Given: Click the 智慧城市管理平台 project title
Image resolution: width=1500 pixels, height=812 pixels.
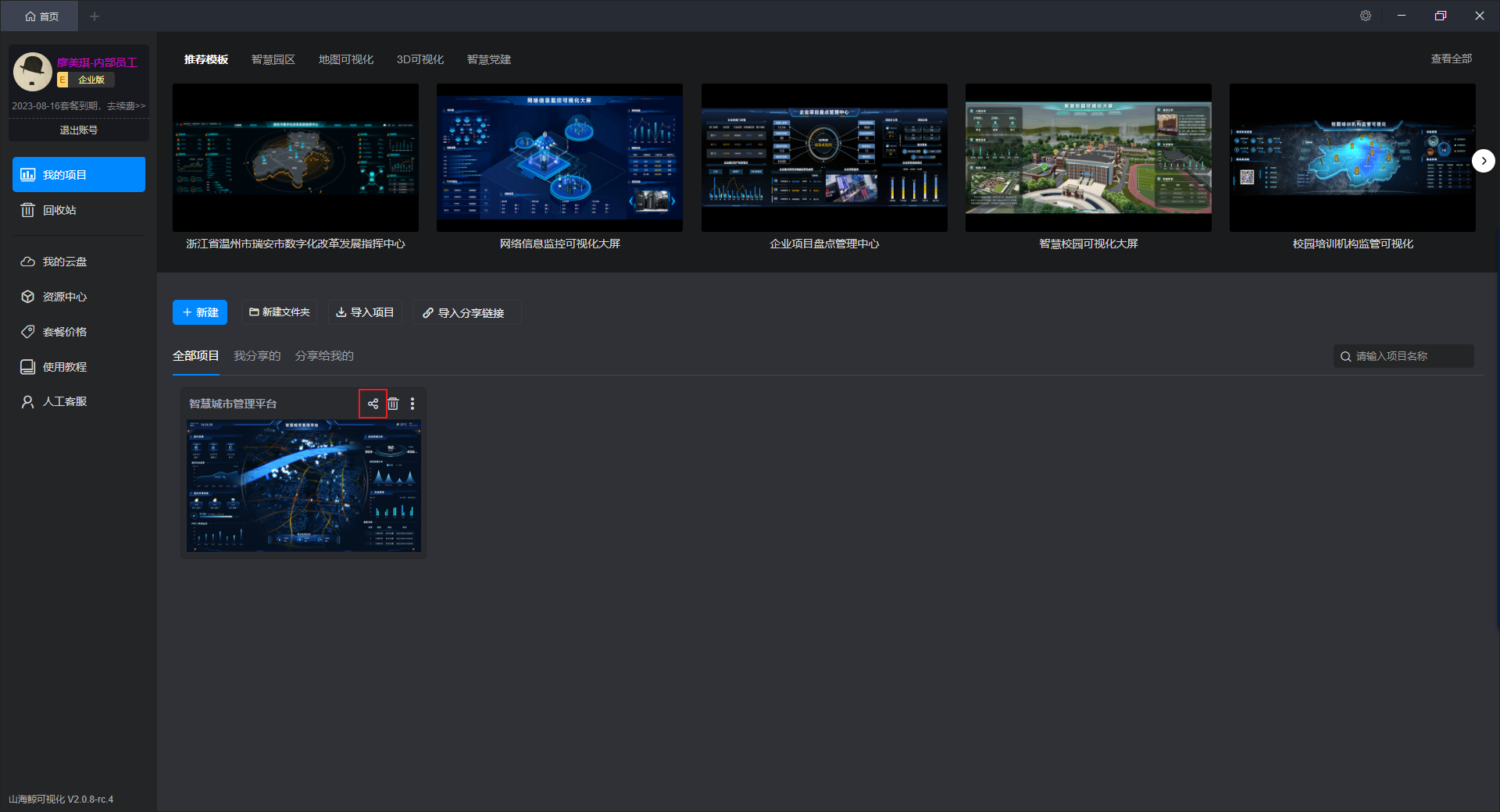Looking at the screenshot, I should coord(233,404).
